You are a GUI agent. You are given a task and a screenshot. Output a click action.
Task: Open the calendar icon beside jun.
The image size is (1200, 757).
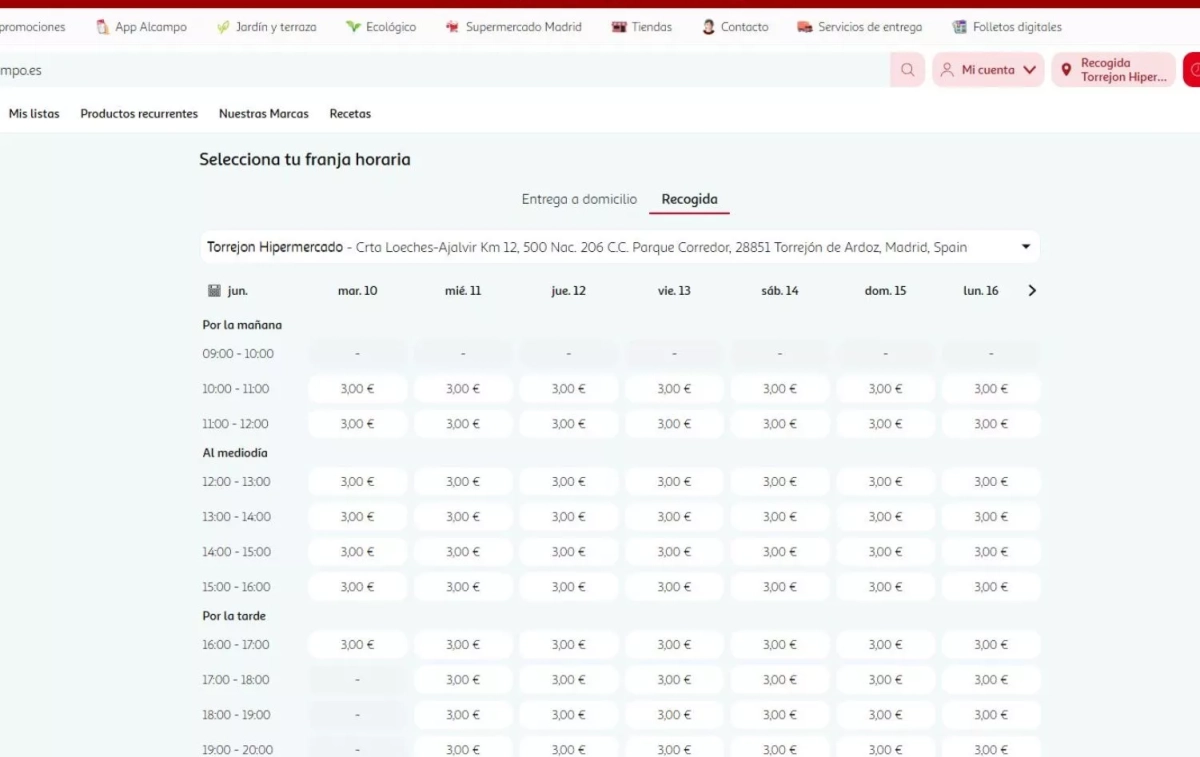point(214,291)
